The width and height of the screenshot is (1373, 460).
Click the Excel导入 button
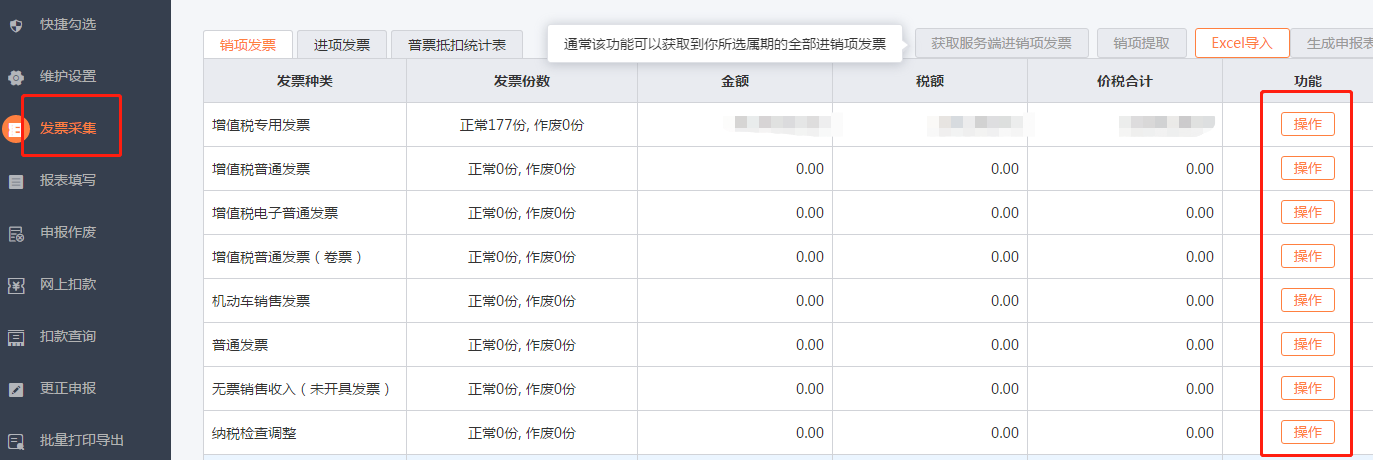[x=1242, y=43]
